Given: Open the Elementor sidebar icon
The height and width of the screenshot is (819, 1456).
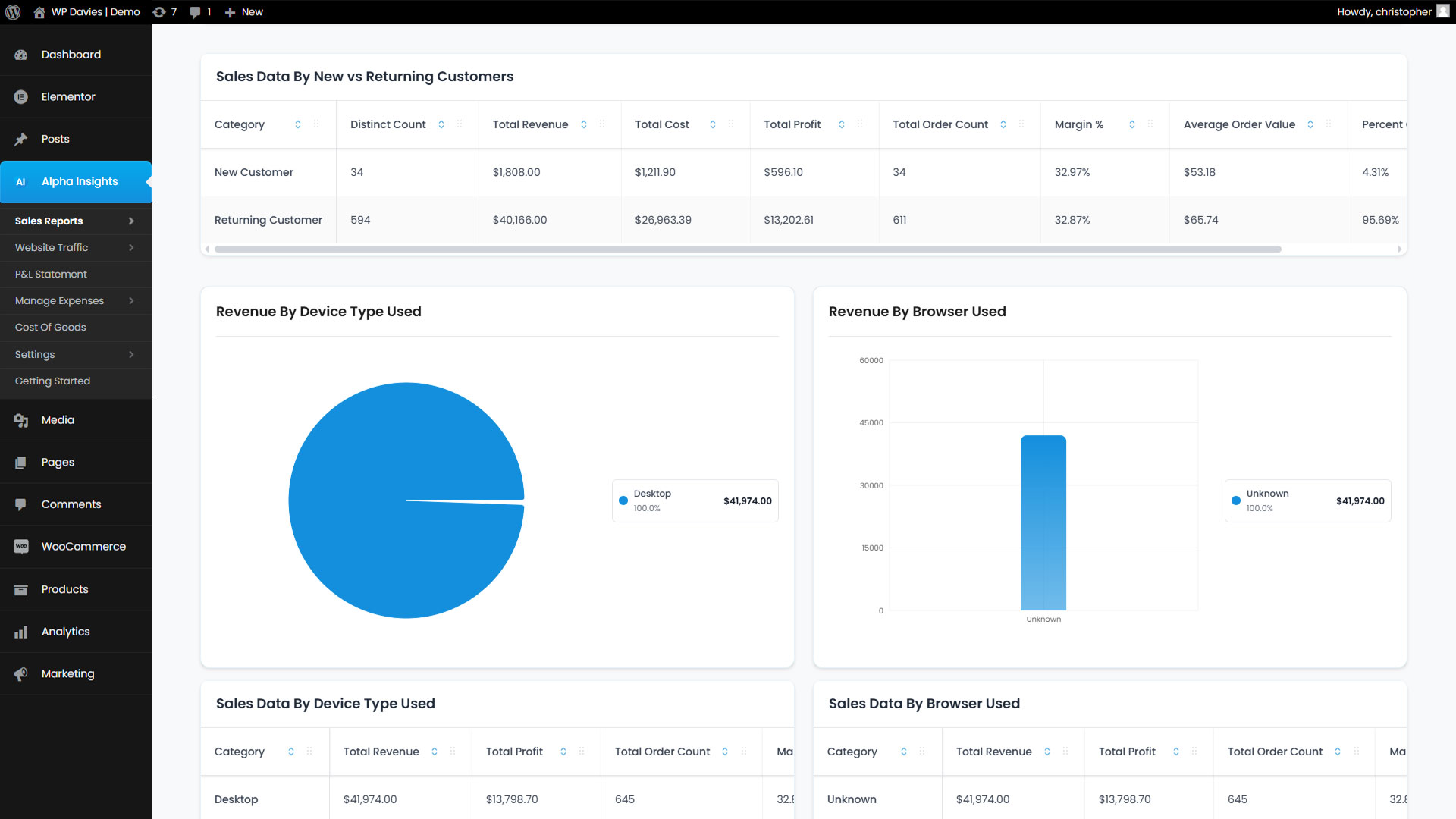Looking at the screenshot, I should [x=21, y=97].
